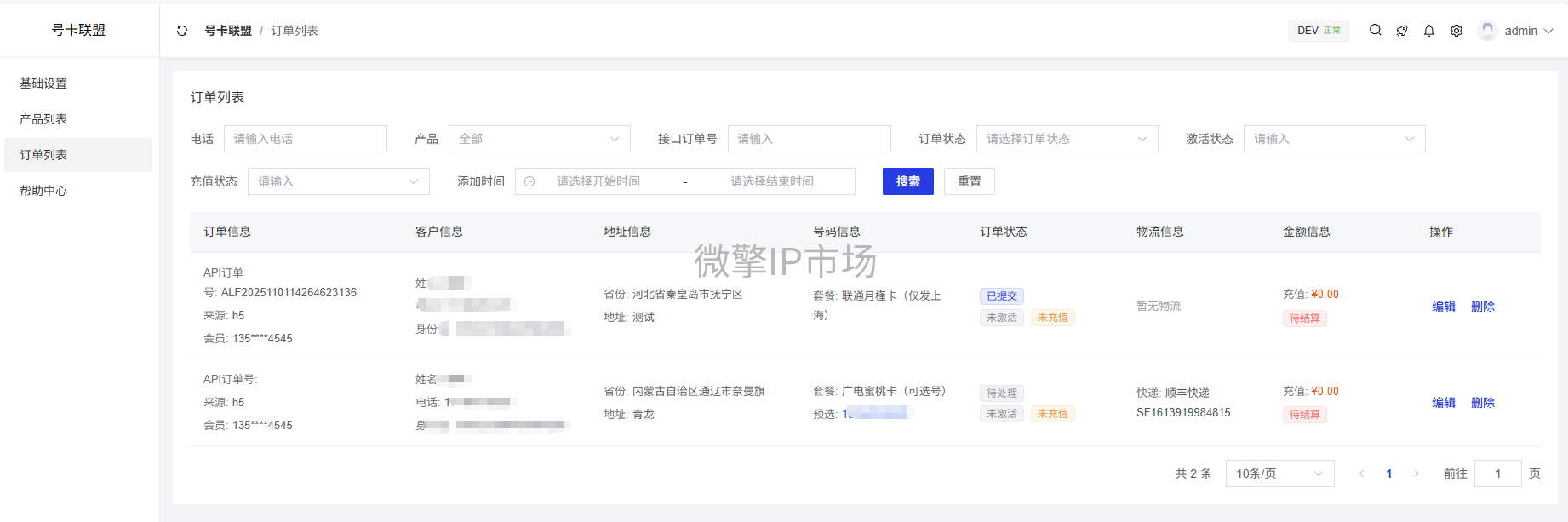
Task: Go to the next page arrow
Action: [1416, 473]
